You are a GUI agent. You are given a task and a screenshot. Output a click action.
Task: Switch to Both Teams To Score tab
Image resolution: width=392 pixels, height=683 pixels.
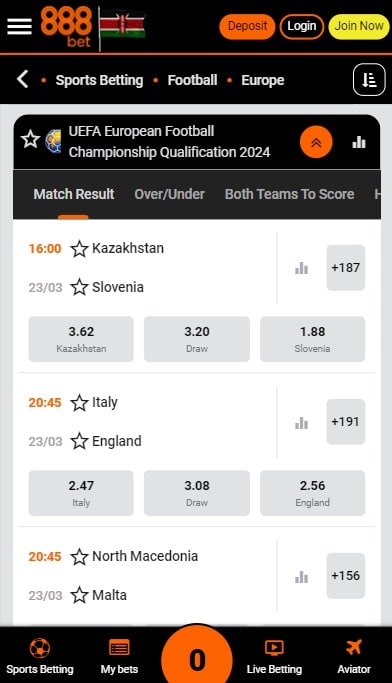[x=289, y=194]
